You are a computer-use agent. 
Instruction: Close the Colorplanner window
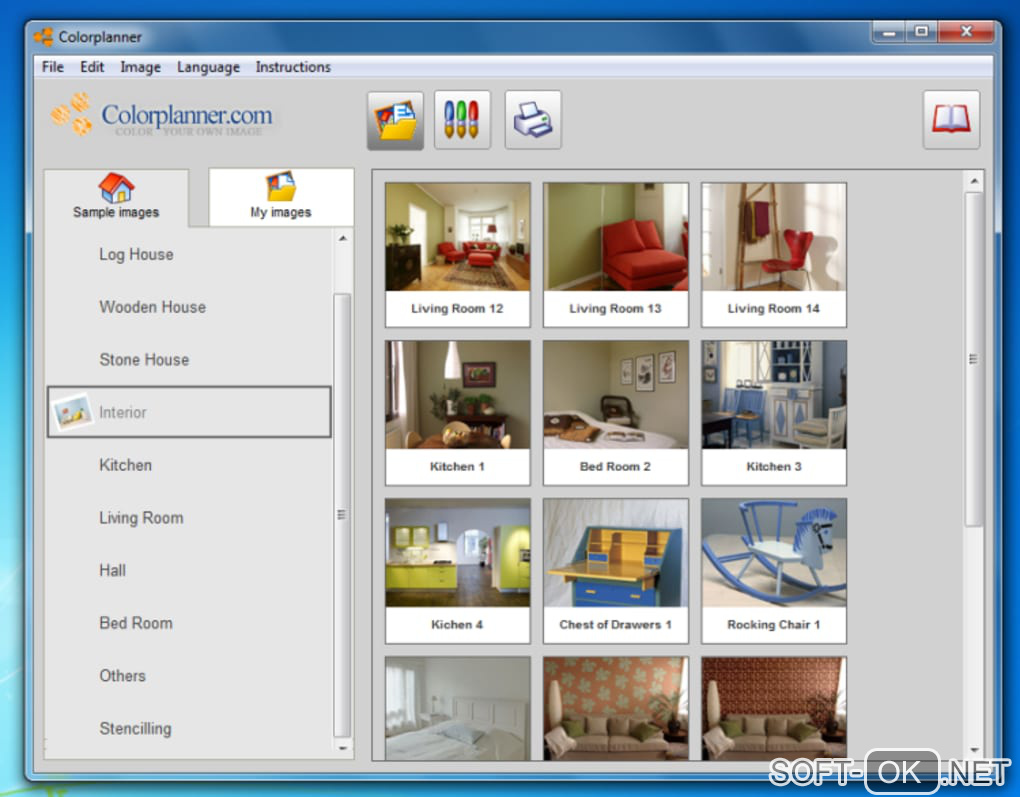pos(966,31)
